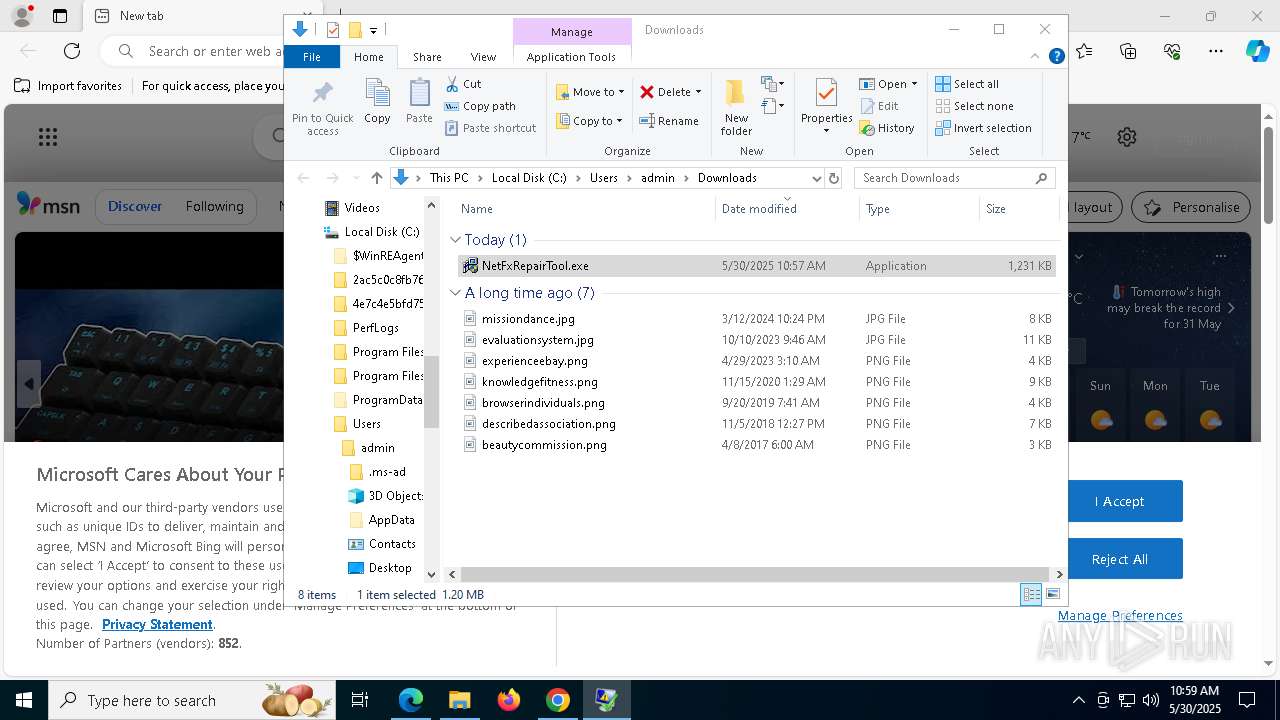
Task: Click the Copy ribbon icon
Action: click(x=377, y=102)
